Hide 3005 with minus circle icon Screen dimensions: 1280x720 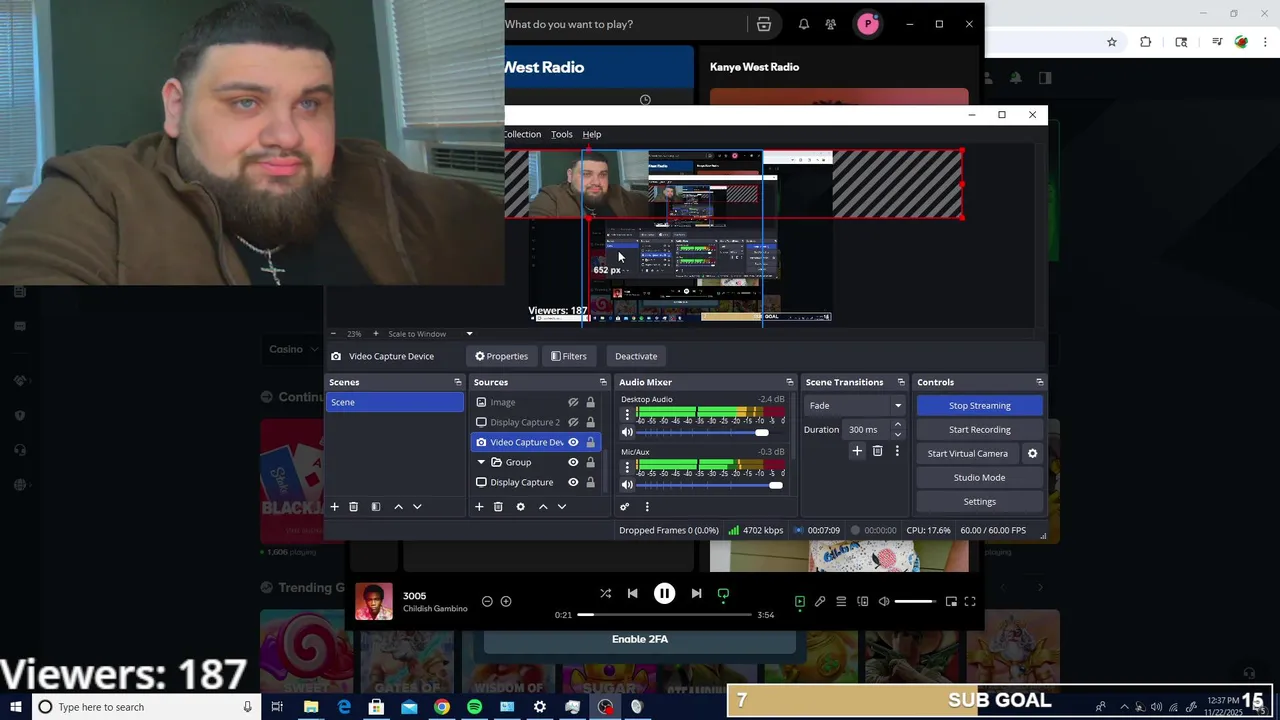click(487, 601)
